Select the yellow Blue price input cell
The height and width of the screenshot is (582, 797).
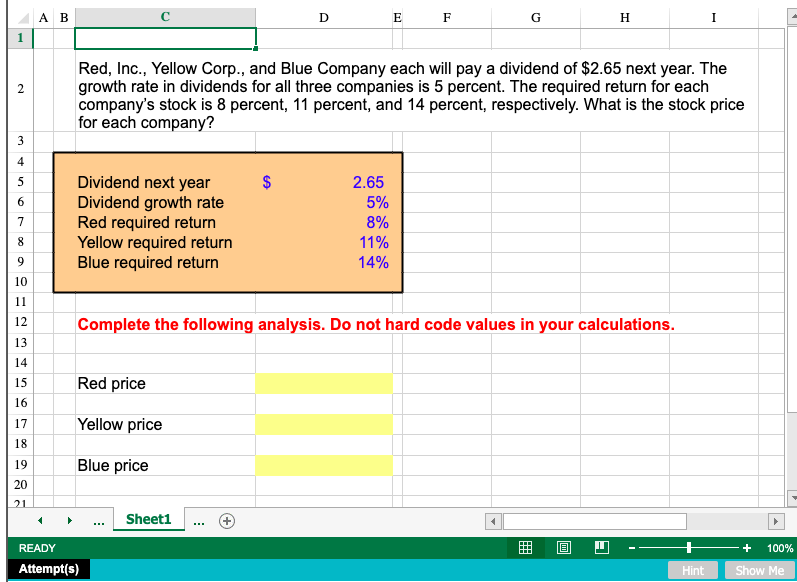324,465
